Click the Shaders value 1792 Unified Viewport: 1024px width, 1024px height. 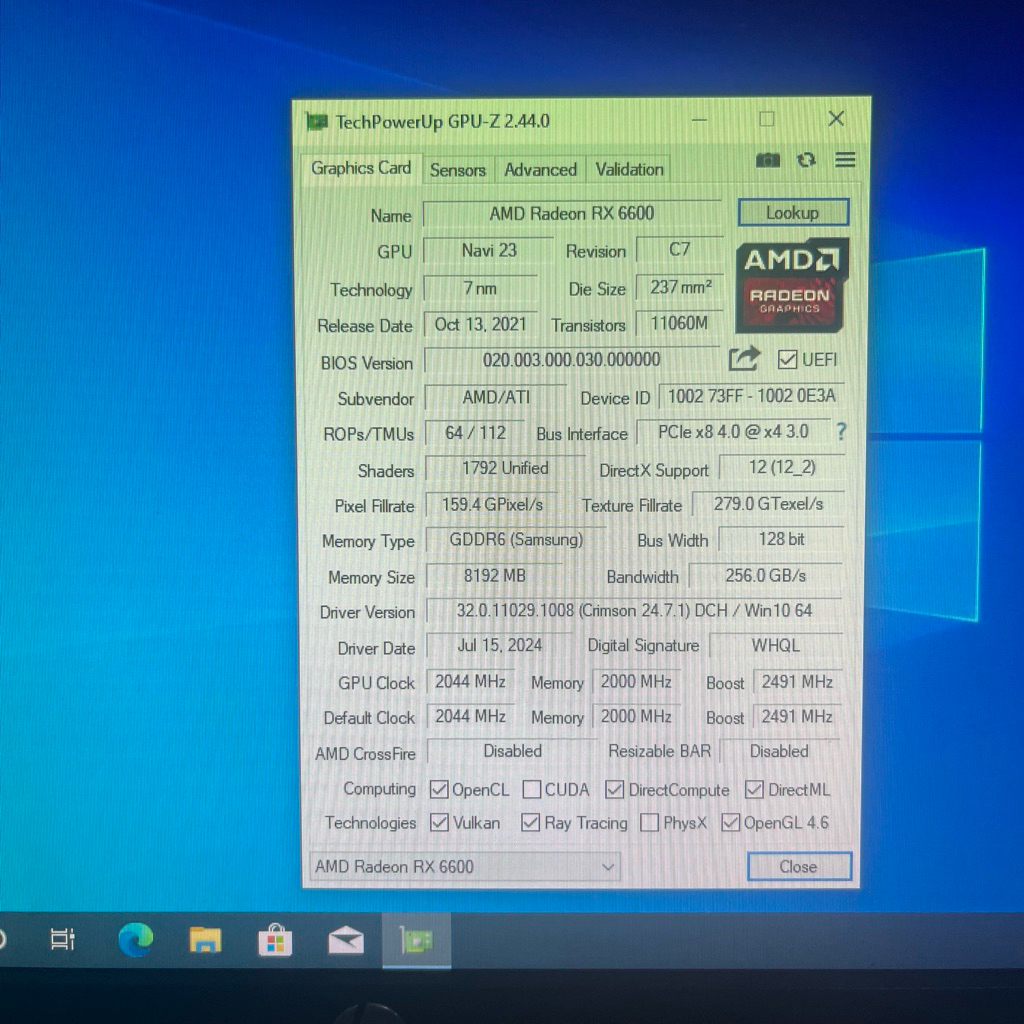(505, 468)
